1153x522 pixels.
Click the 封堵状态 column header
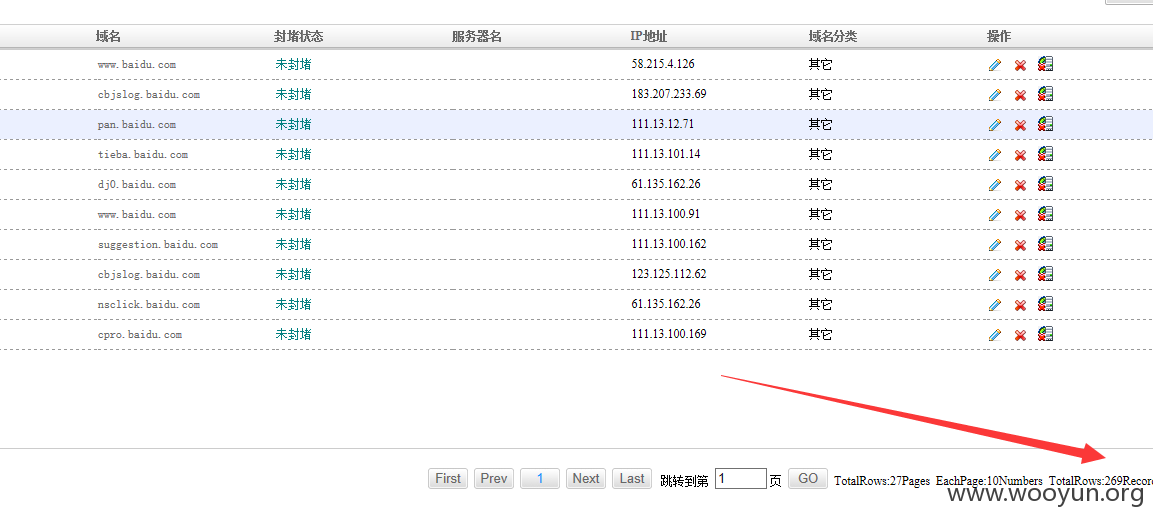299,37
